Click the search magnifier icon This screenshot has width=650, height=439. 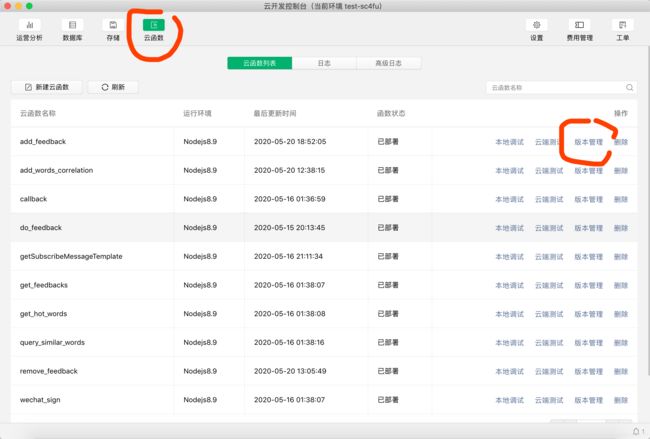(629, 87)
